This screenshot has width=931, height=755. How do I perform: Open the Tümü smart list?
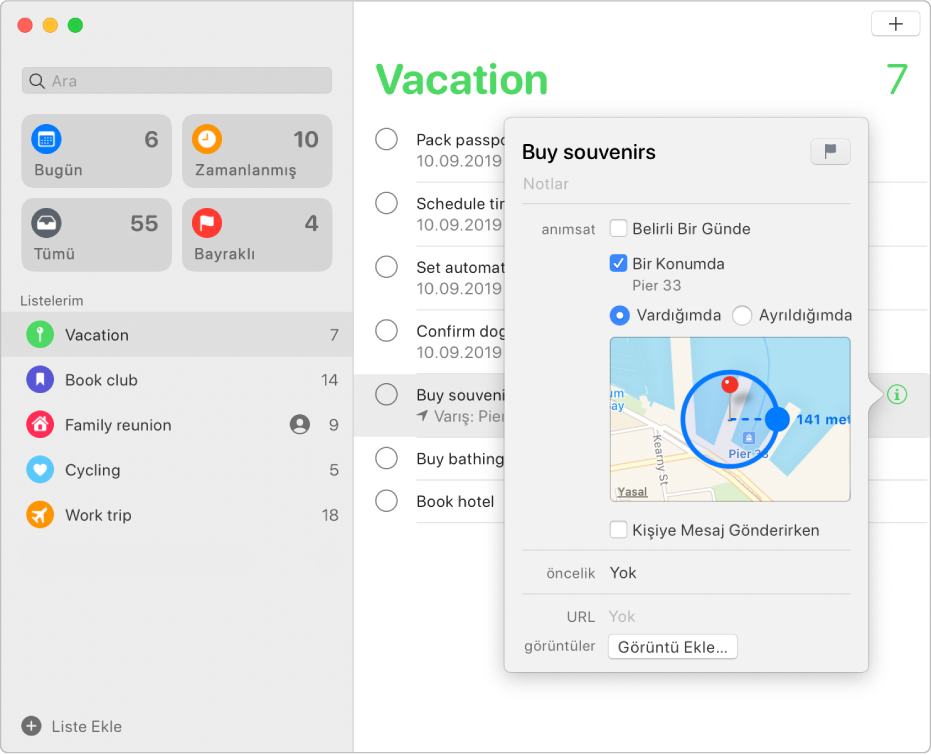96,235
